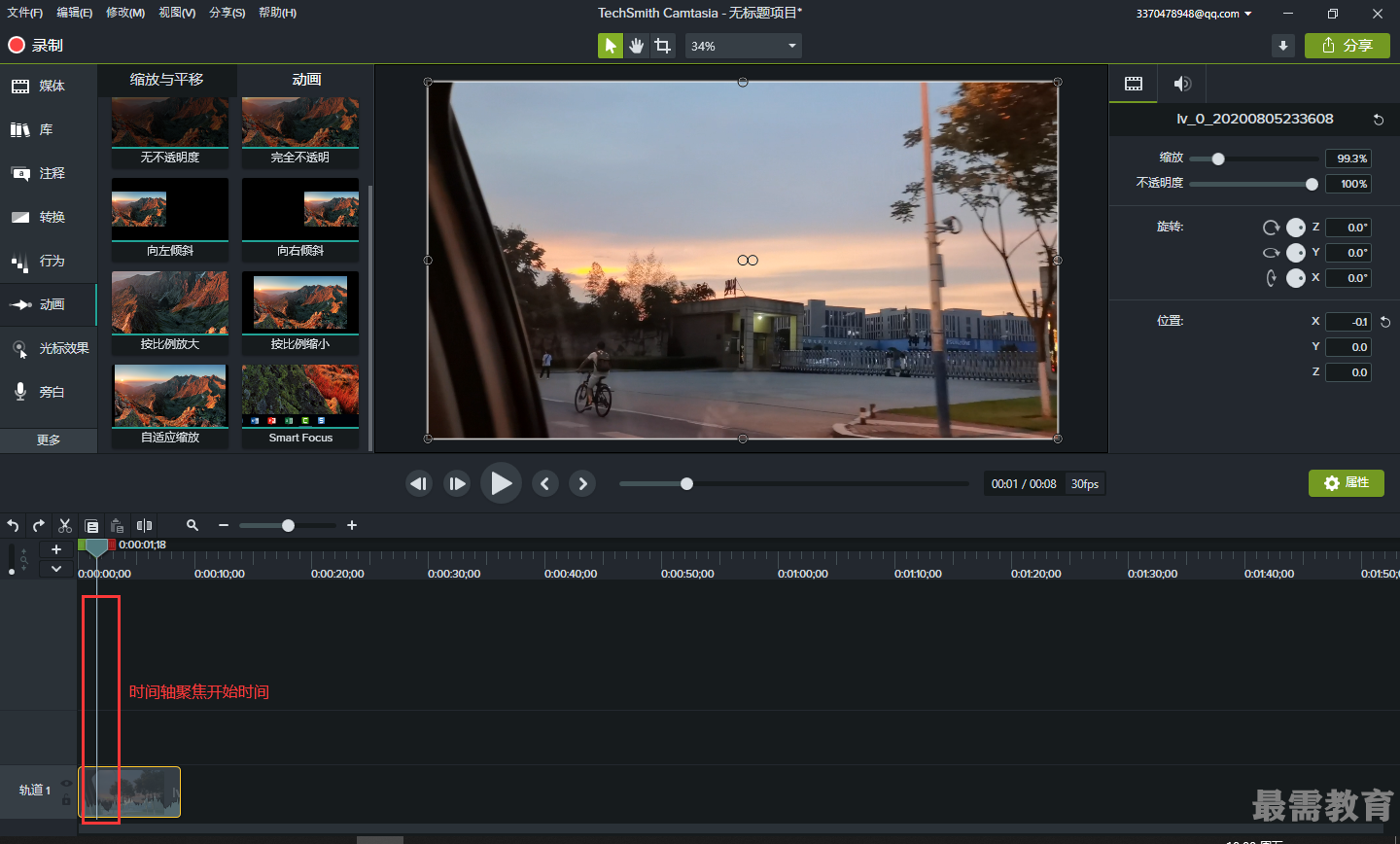Choose the crop tool in canvas toolbar
Screen dimensions: 1400x844
click(663, 46)
